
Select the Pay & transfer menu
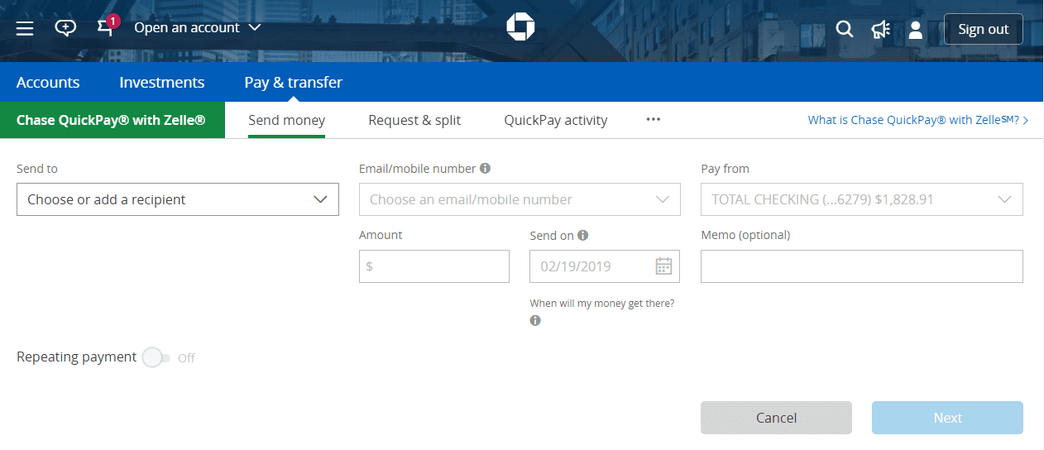(293, 83)
